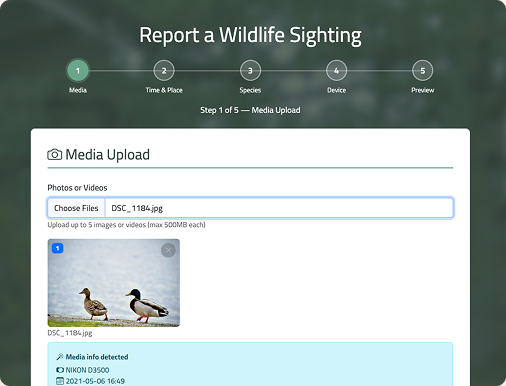The height and width of the screenshot is (386, 506).
Task: Click the calendar icon beside 2021-05-06
Action: pos(60,381)
